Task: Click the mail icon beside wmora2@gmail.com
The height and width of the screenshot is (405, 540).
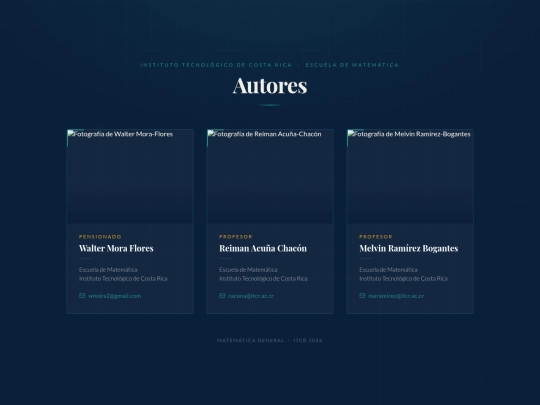Action: coord(82,295)
